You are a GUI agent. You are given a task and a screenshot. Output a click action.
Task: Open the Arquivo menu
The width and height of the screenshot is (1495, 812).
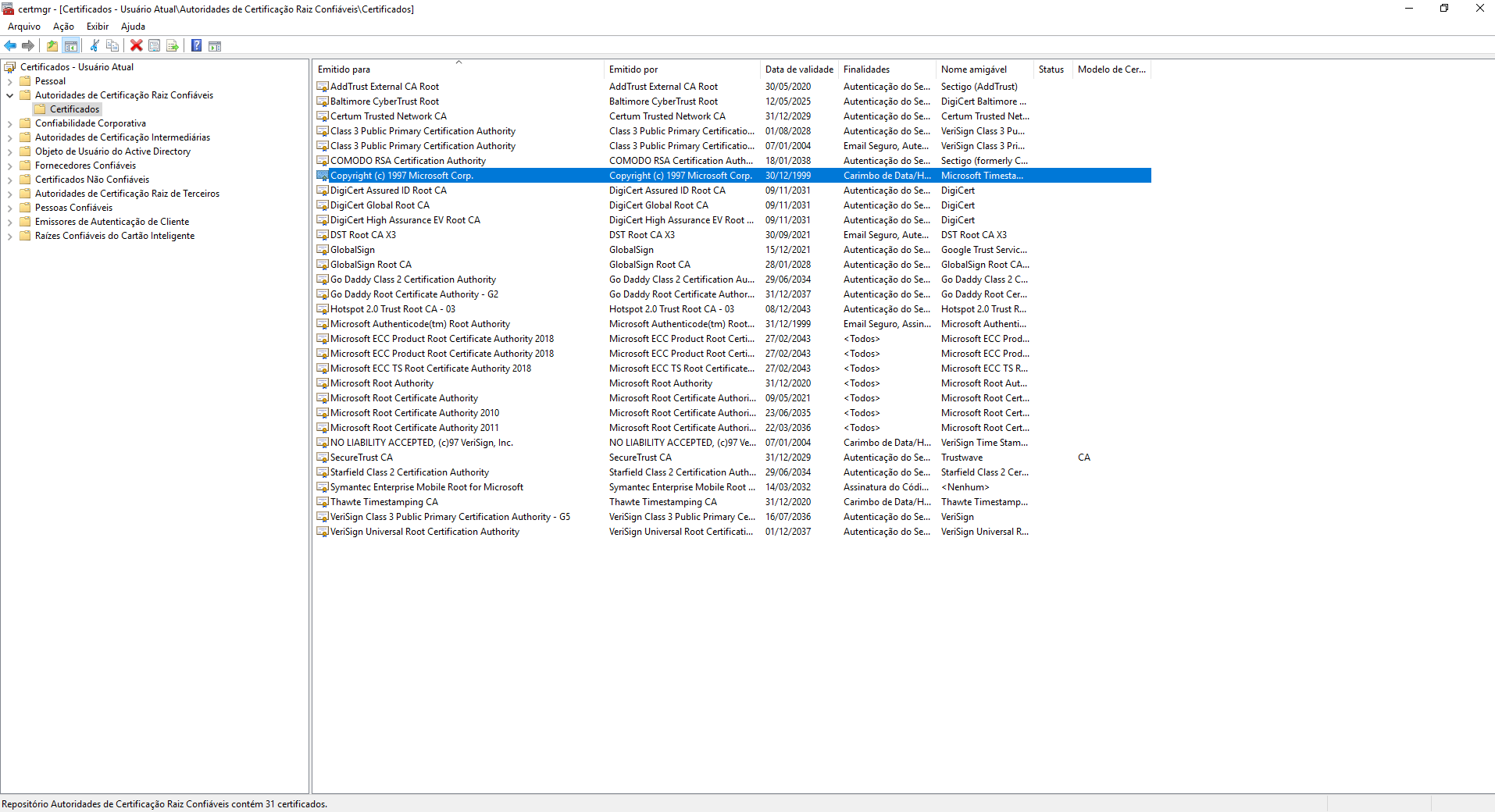pyautogui.click(x=24, y=27)
